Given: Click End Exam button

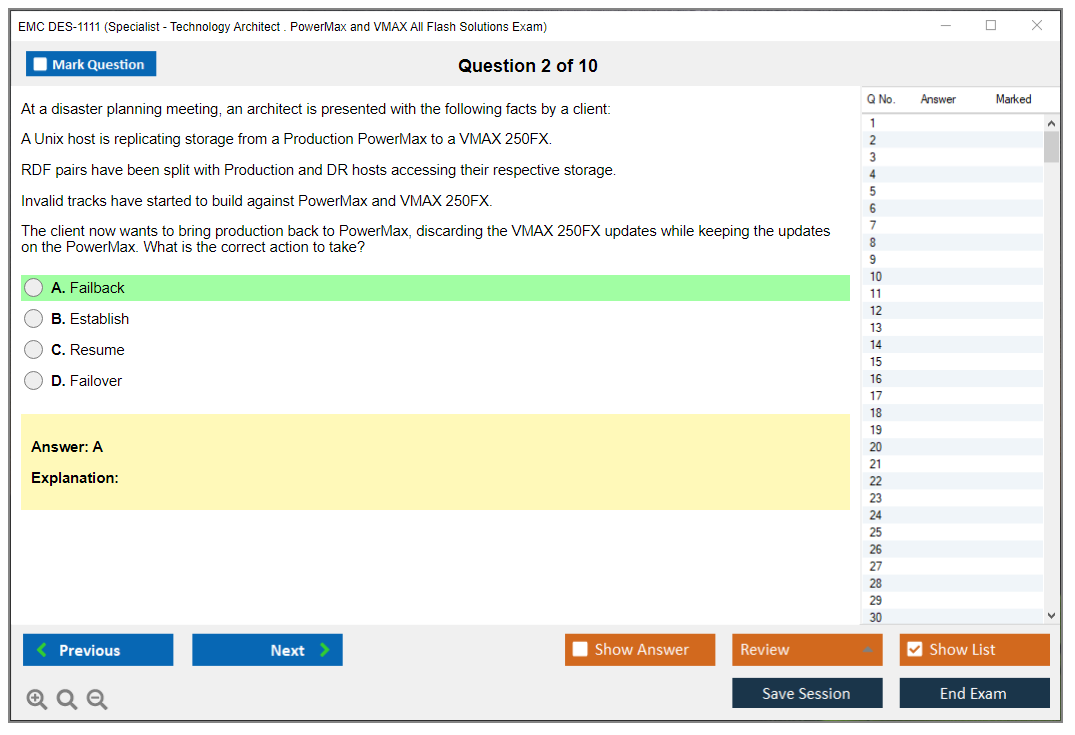Looking at the screenshot, I should [974, 693].
